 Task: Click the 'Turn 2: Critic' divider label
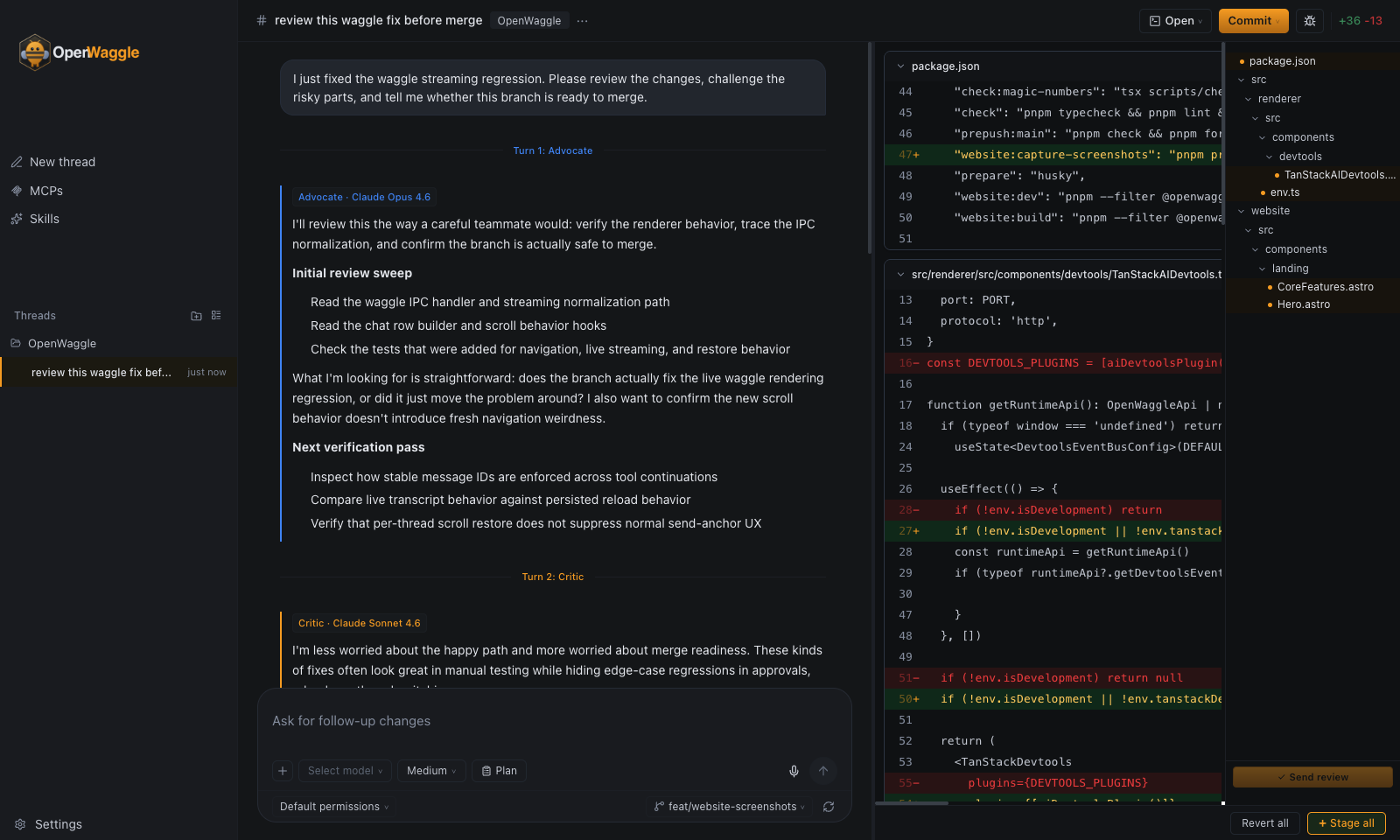pyautogui.click(x=553, y=577)
